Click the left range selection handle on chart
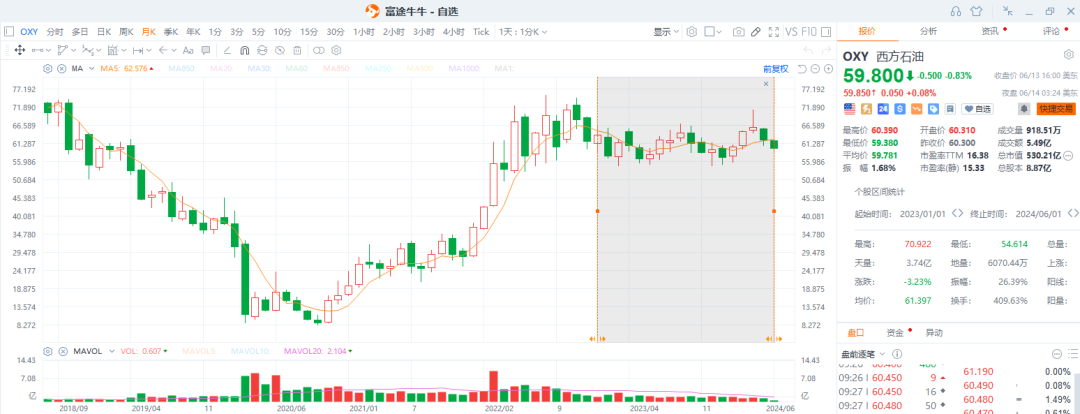The image size is (1080, 414). pyautogui.click(x=597, y=211)
